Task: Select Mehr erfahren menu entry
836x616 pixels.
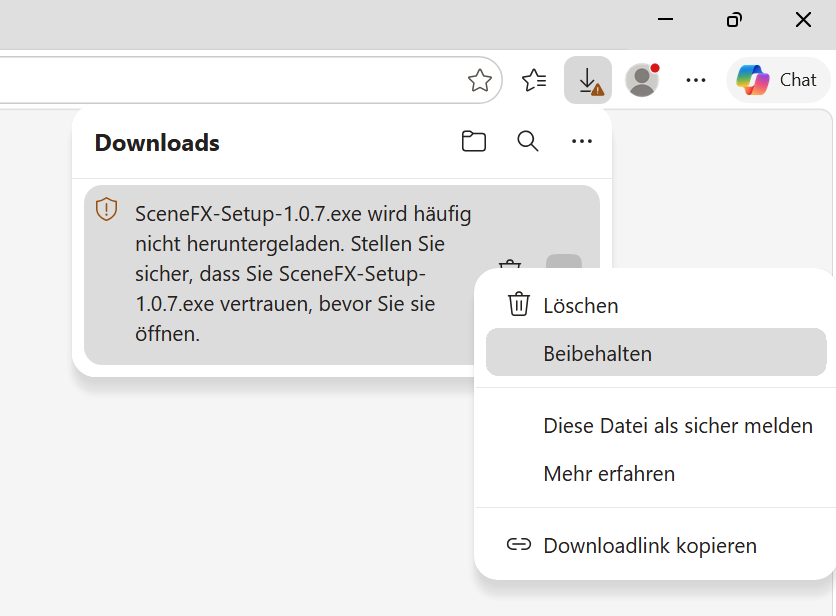Action: tap(656, 474)
